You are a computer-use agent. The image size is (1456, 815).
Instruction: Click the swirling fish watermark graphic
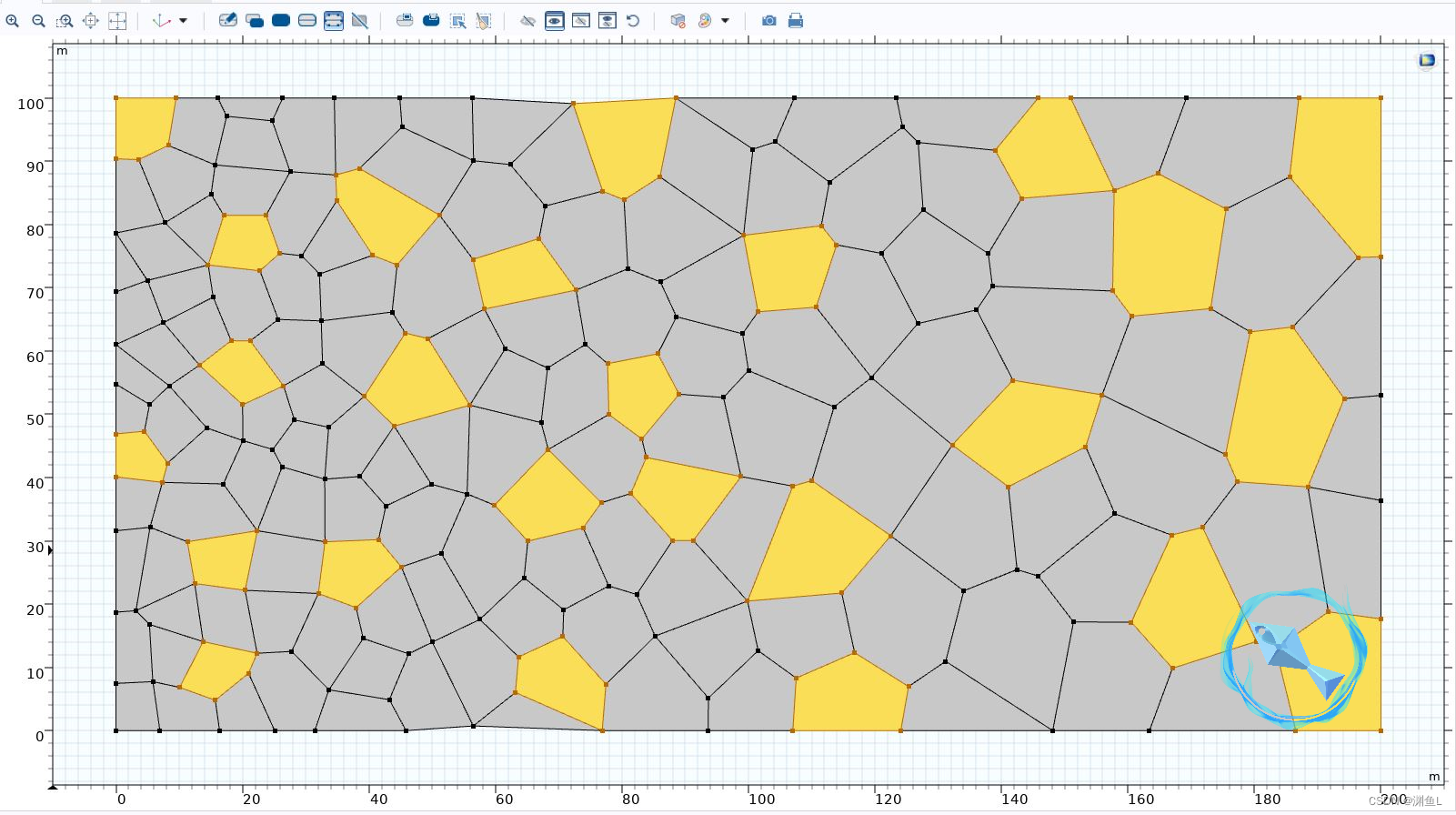pyautogui.click(x=1294, y=656)
